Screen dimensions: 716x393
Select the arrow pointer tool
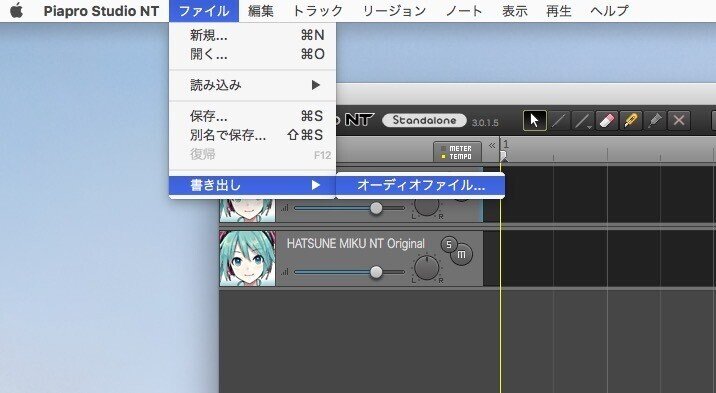click(x=535, y=121)
